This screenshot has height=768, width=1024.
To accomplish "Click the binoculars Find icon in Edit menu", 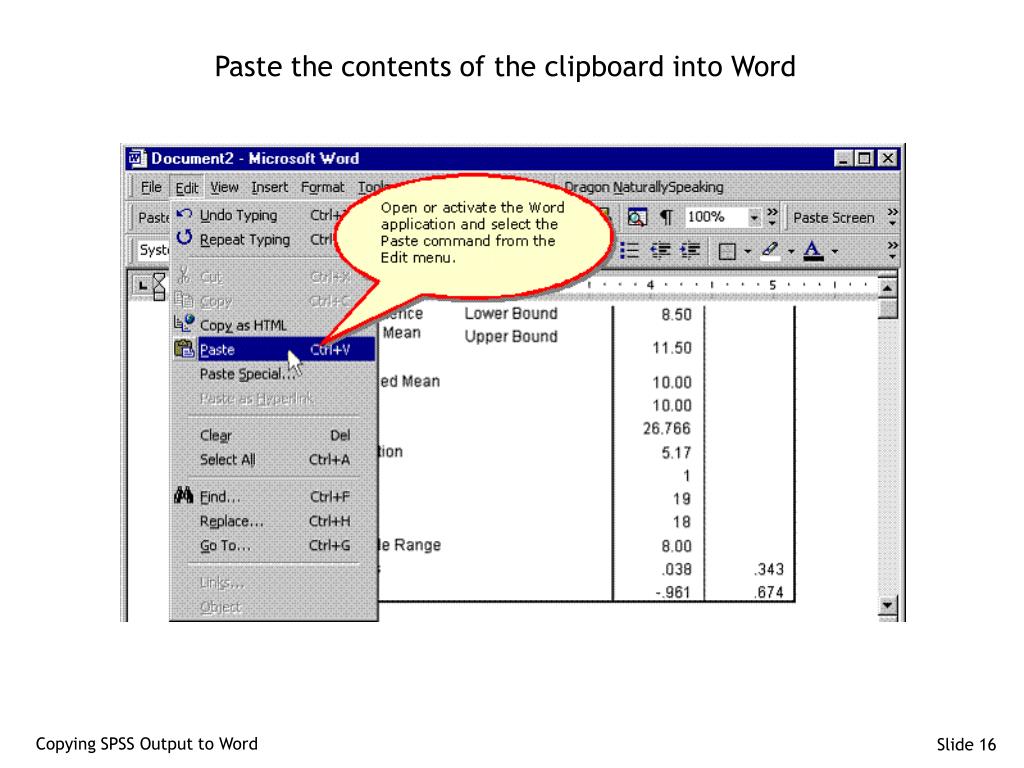I will point(184,496).
